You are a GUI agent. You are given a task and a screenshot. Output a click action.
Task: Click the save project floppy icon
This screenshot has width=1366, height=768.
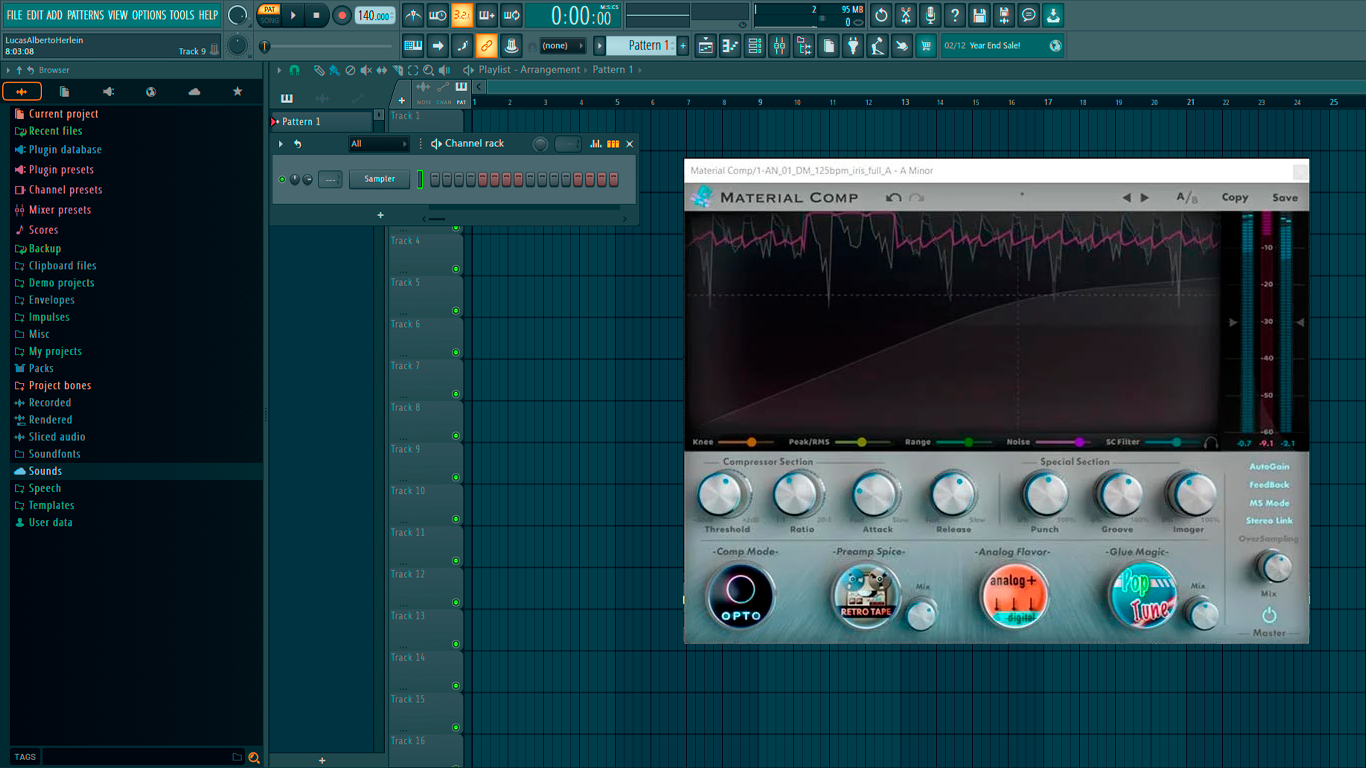(x=979, y=15)
